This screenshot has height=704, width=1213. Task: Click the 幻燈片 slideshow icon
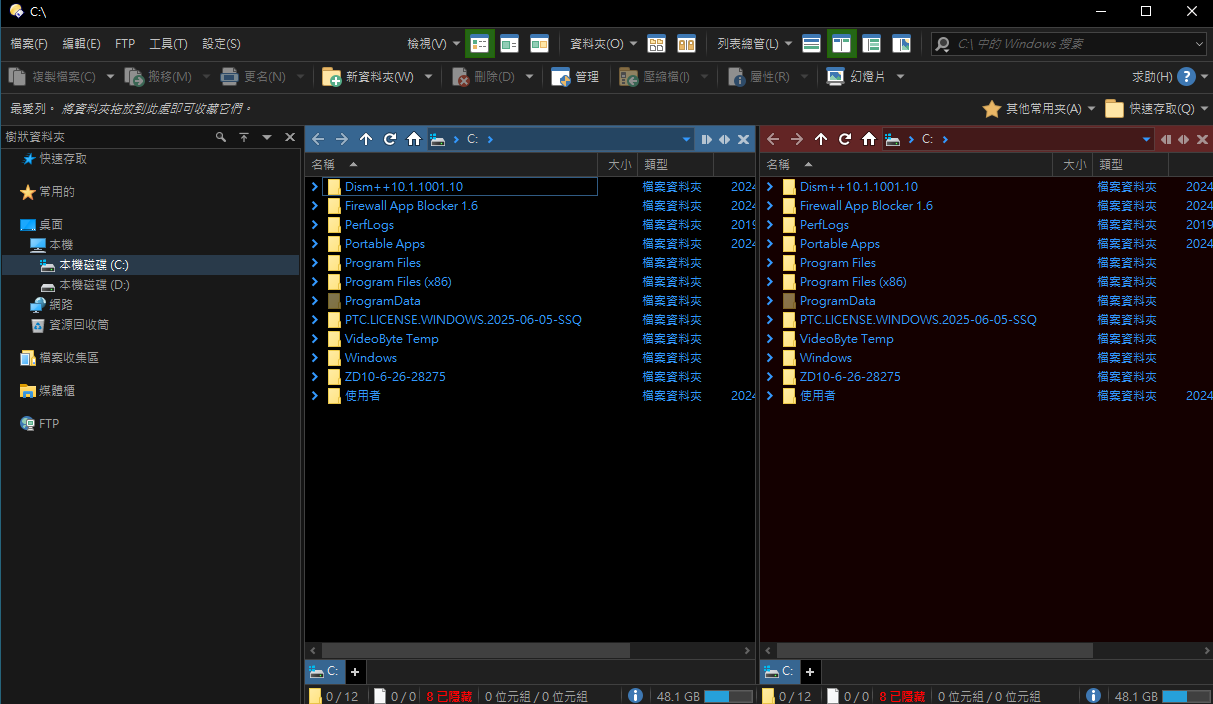pyautogui.click(x=835, y=77)
